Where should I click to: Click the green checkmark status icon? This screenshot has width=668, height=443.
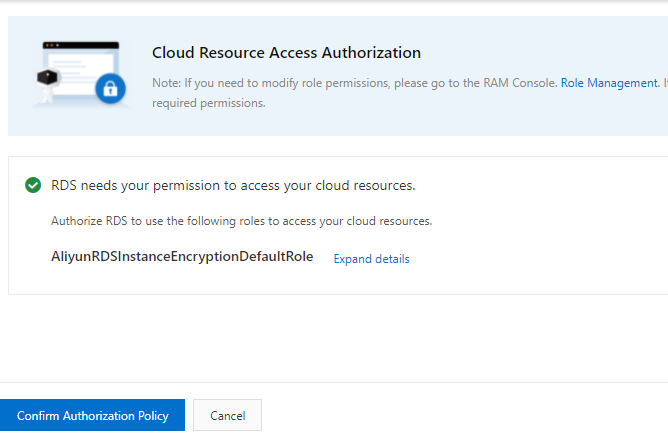[x=33, y=185]
